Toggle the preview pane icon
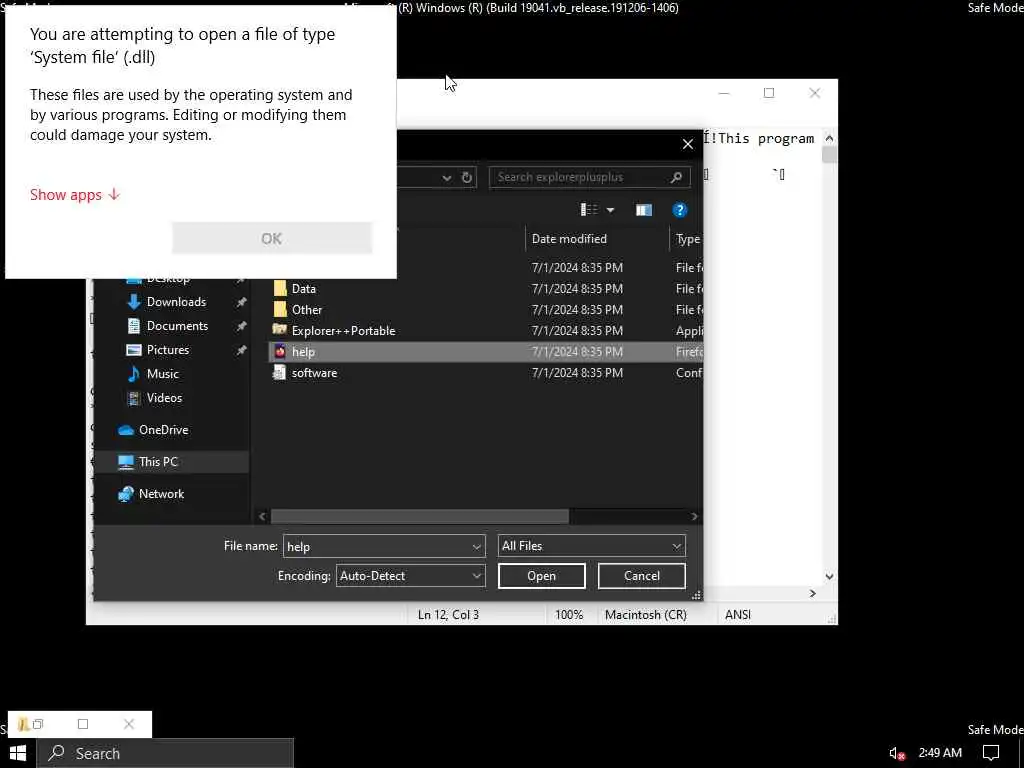This screenshot has height=768, width=1024. click(x=644, y=210)
